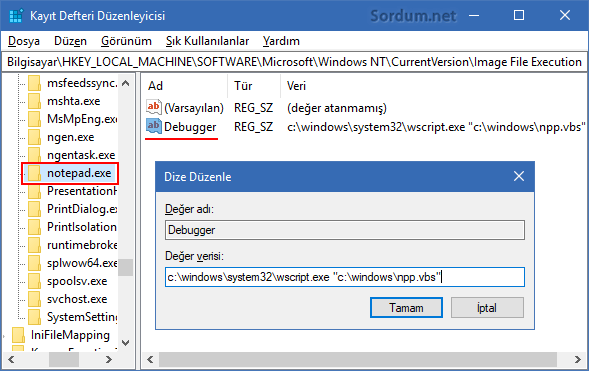Image resolution: width=589 pixels, height=371 pixels.
Task: Click the tree scroll up arrow
Action: tap(125, 83)
